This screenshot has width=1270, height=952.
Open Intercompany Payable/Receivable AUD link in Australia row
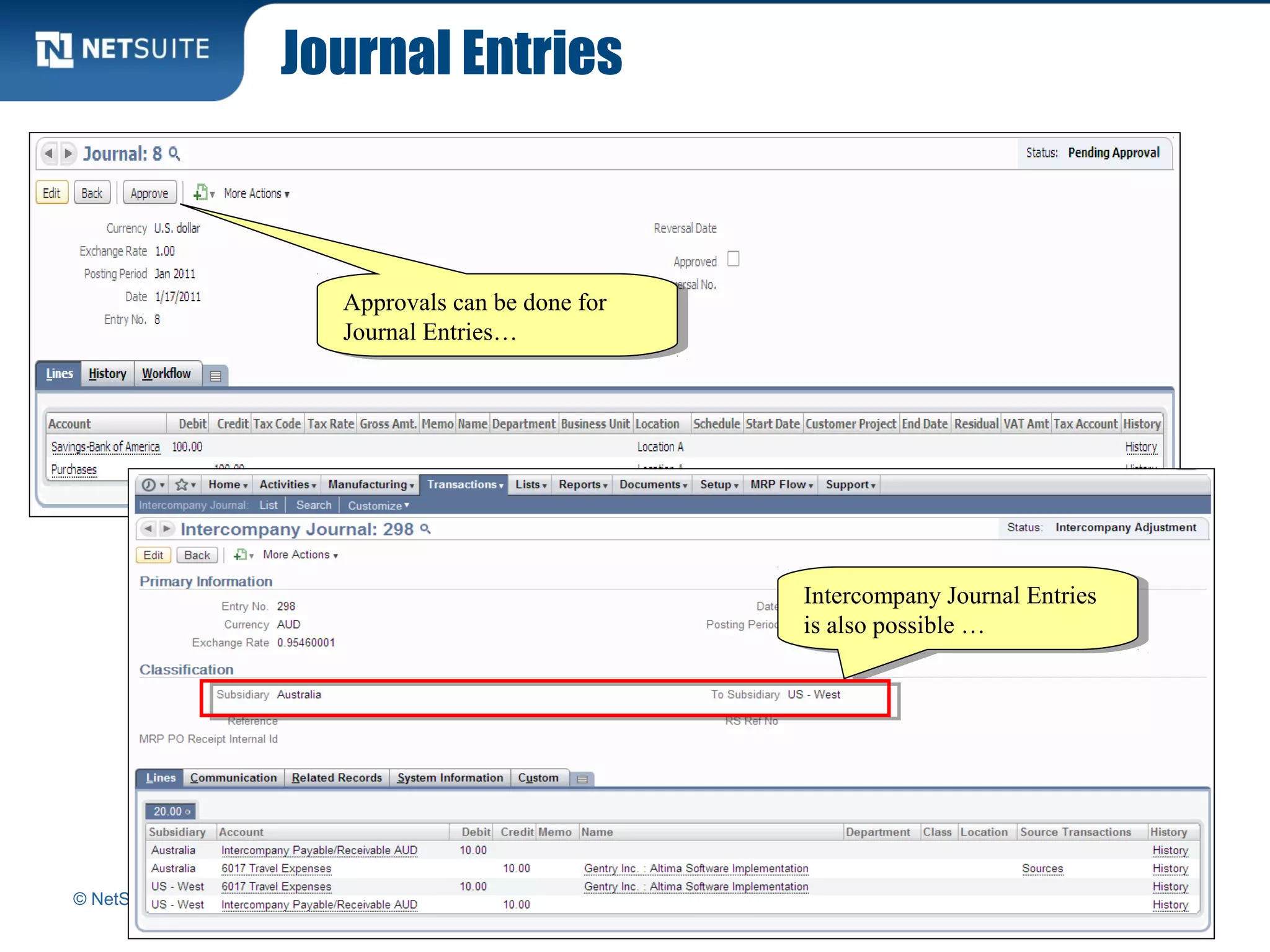pyautogui.click(x=319, y=850)
